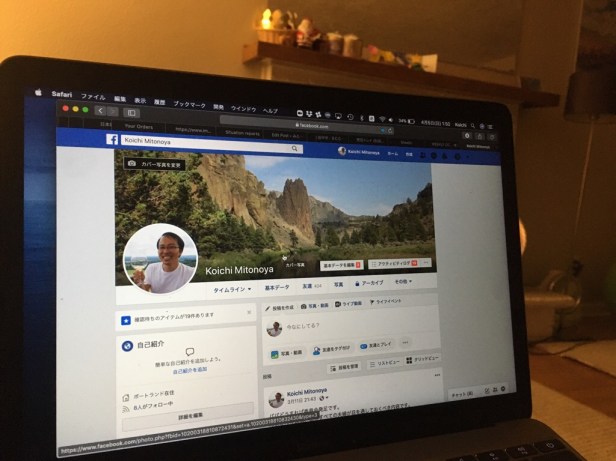Expand the タイムライン dropdown
The image size is (616, 461).
tap(231, 286)
